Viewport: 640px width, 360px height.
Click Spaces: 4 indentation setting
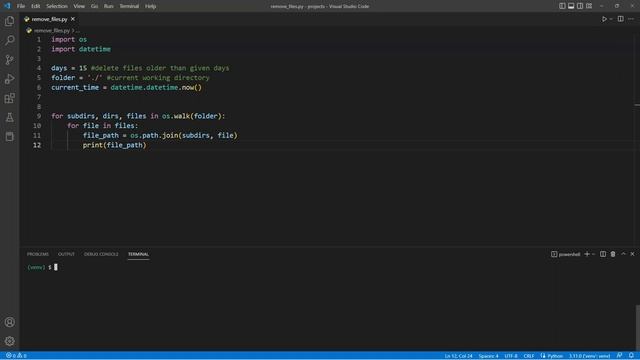click(x=488, y=356)
